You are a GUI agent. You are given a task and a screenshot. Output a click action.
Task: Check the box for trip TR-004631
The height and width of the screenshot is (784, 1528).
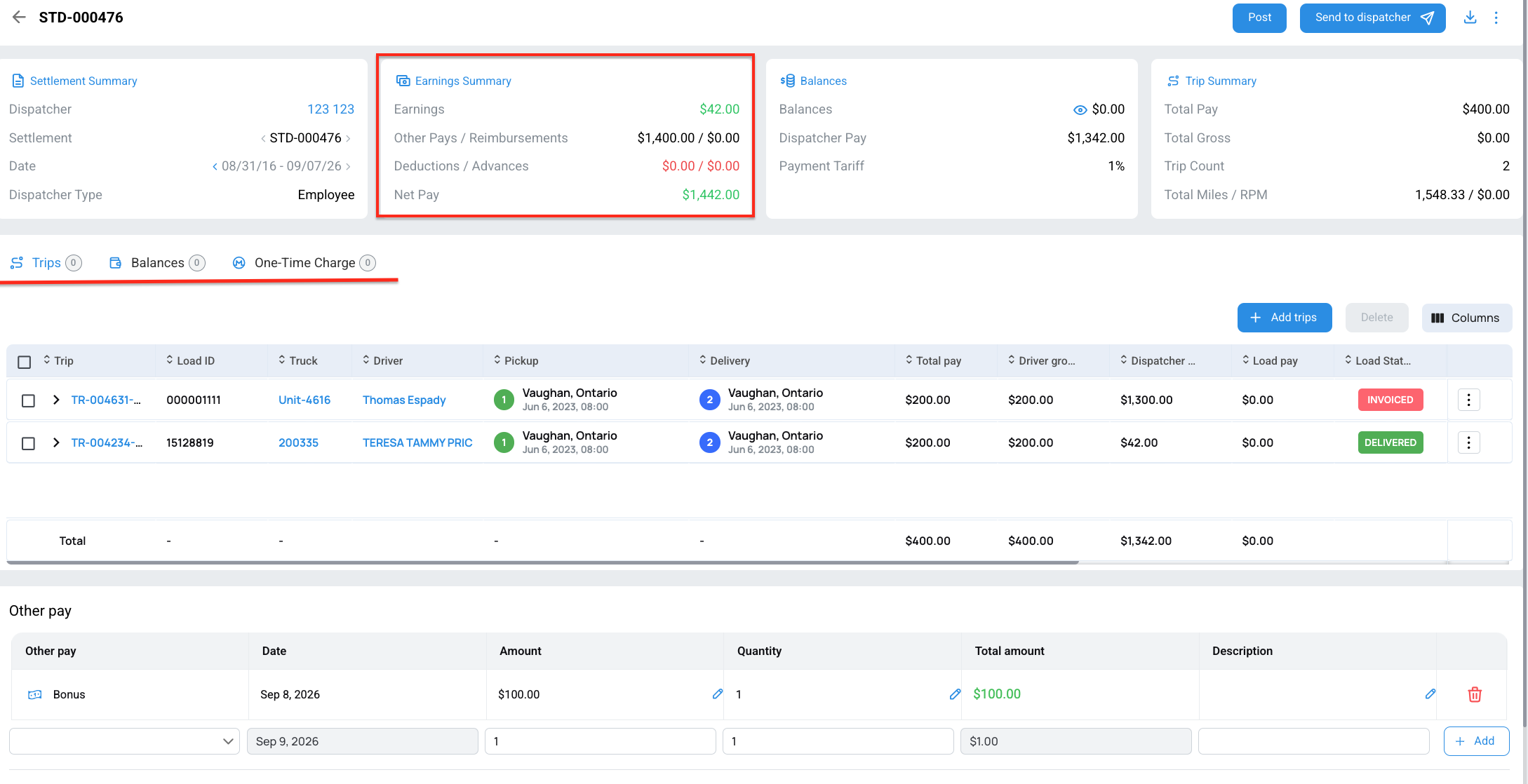(28, 400)
